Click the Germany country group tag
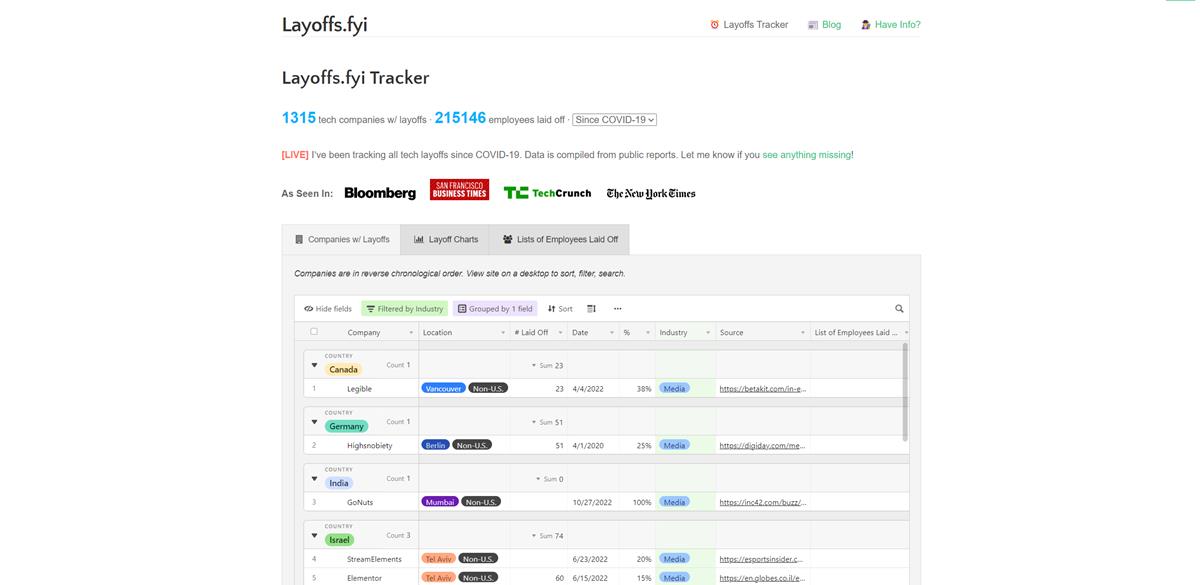1200x585 pixels. pyautogui.click(x=346, y=427)
